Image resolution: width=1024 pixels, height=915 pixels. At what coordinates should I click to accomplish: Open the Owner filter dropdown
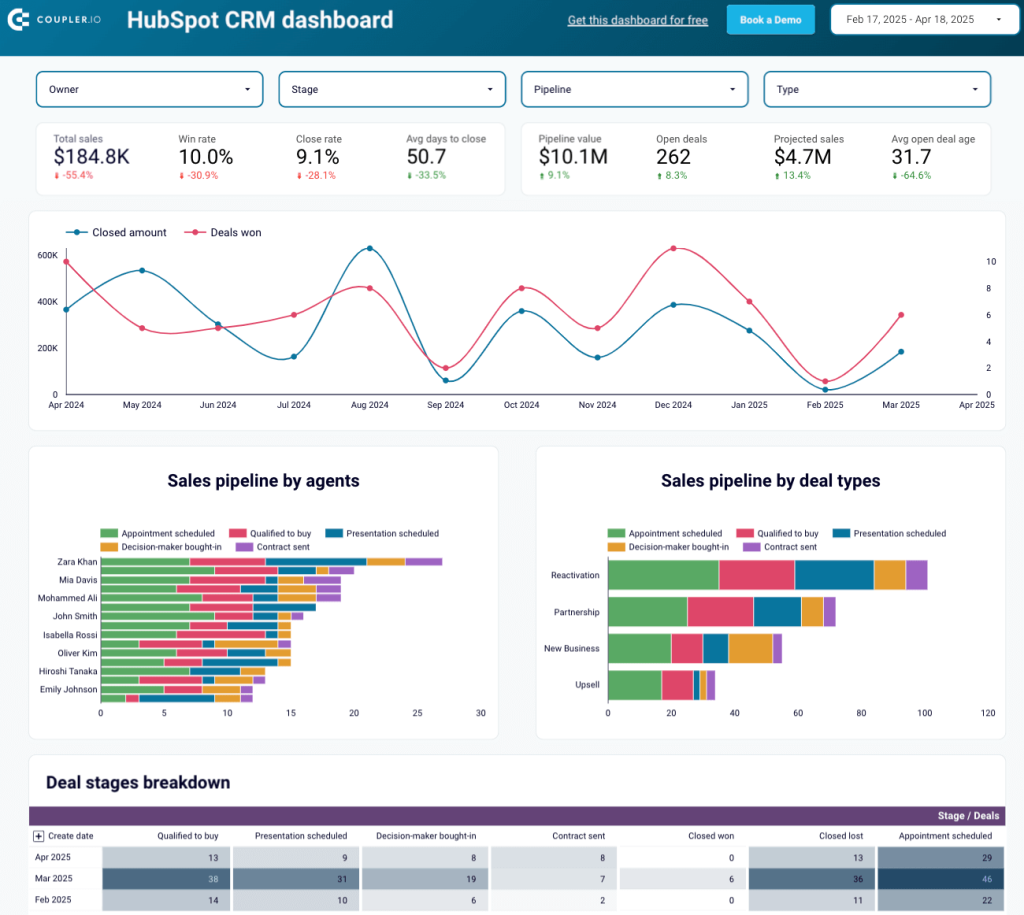150,89
